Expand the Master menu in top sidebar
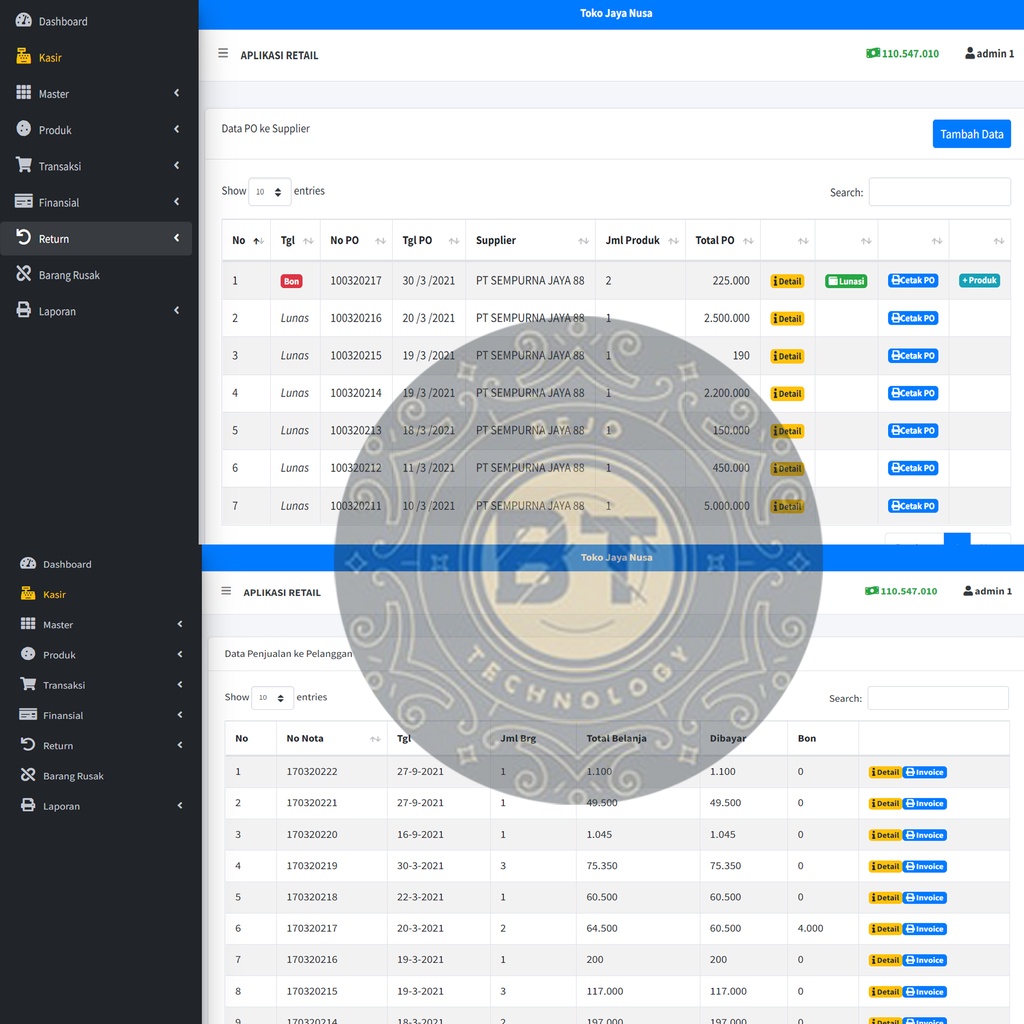The width and height of the screenshot is (1024, 1024). pyautogui.click(x=96, y=93)
